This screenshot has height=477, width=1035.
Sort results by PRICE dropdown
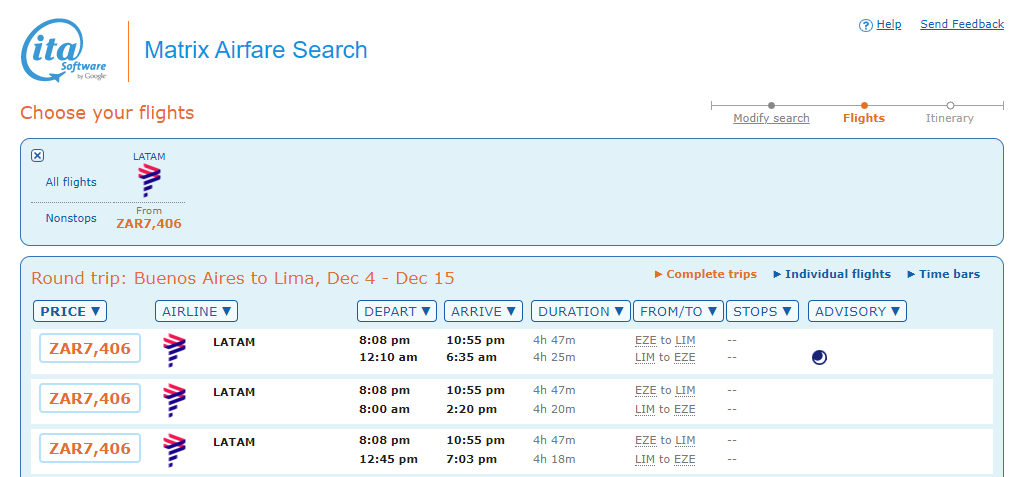(70, 311)
